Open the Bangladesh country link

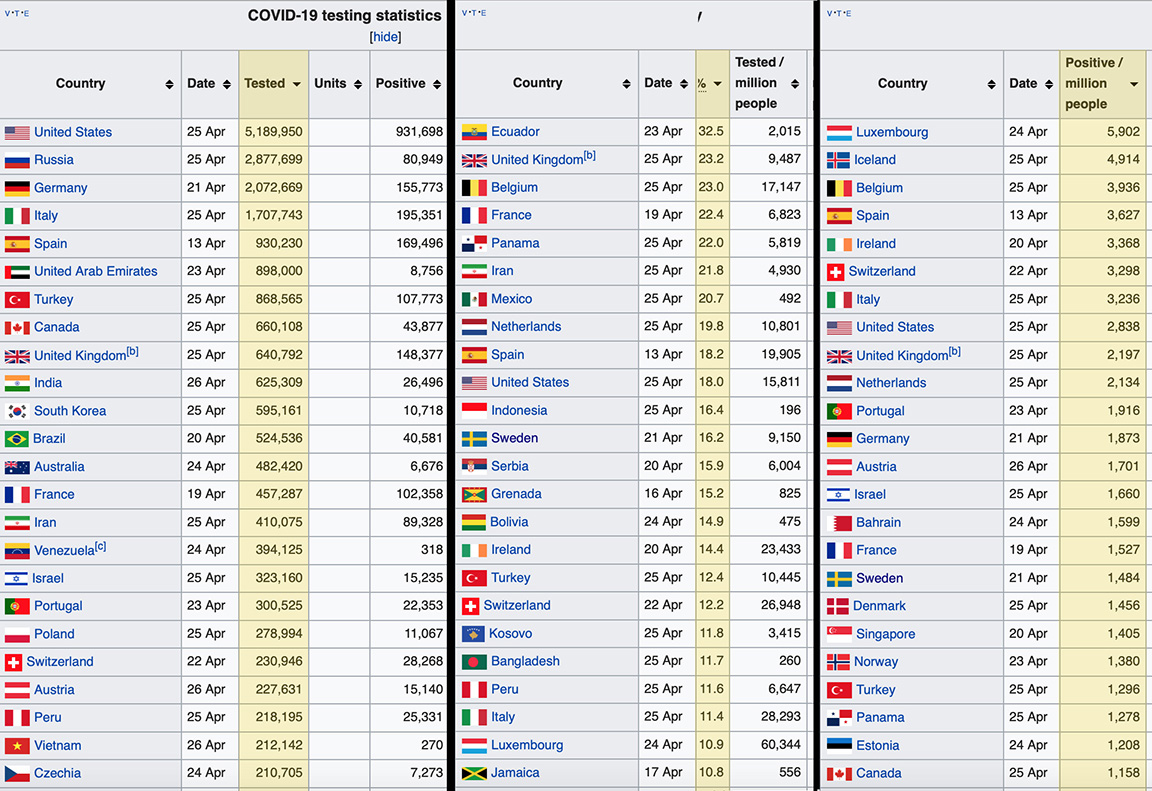coord(525,661)
